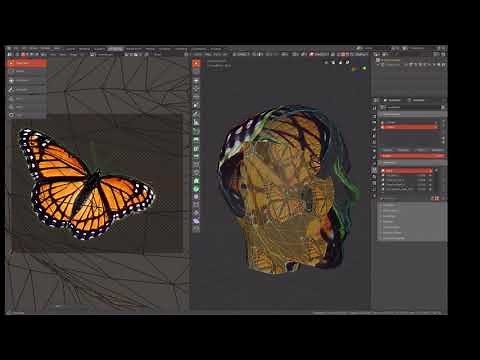Switch to the Layout workspace tab
The image size is (480, 360).
pos(71,49)
